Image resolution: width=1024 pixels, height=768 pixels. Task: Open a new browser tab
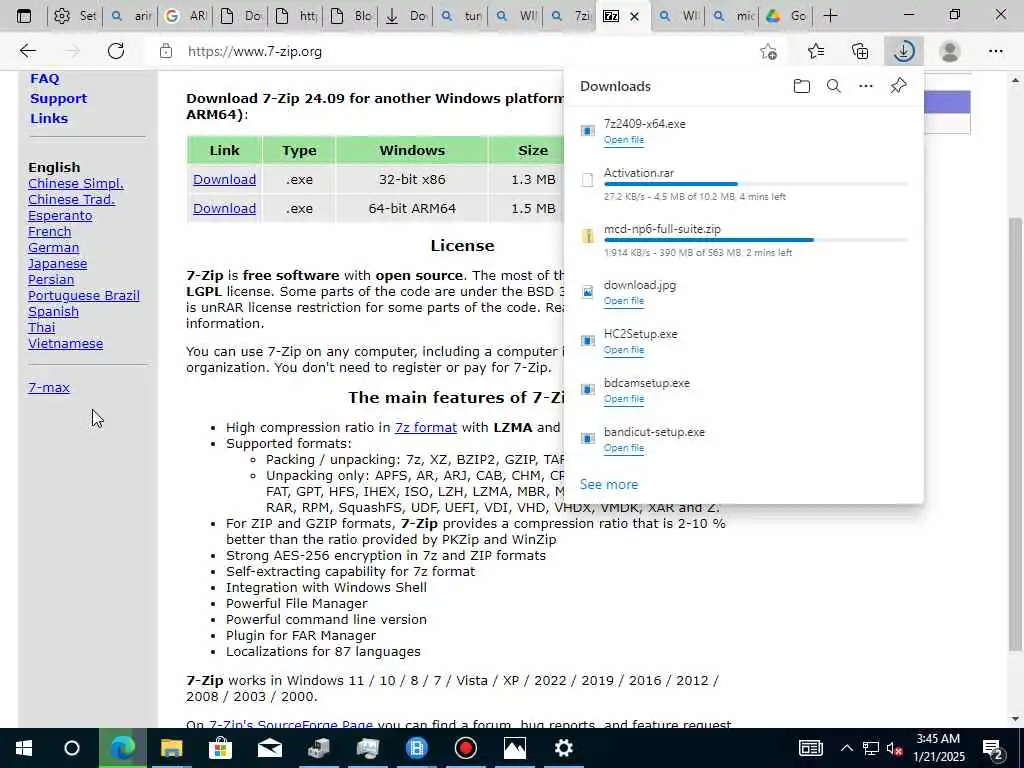click(x=830, y=16)
